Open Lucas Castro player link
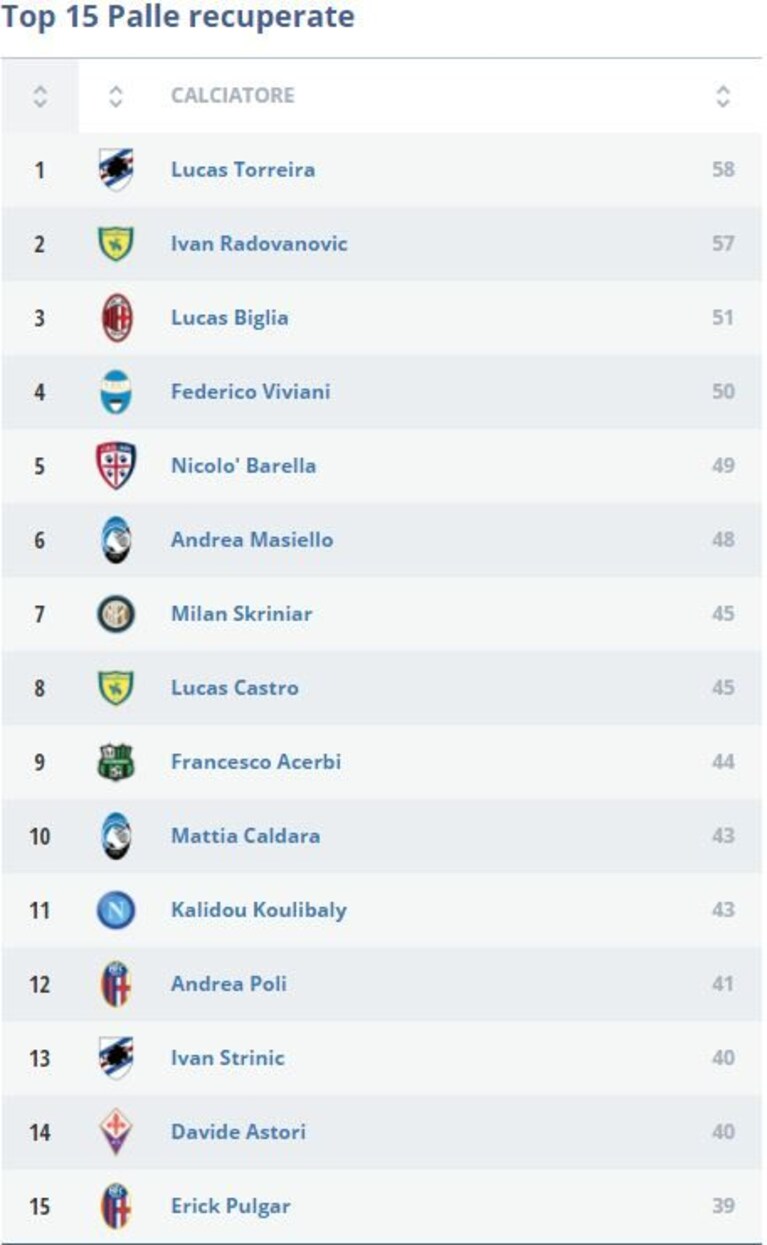This screenshot has width=767, height=1245. tap(235, 688)
